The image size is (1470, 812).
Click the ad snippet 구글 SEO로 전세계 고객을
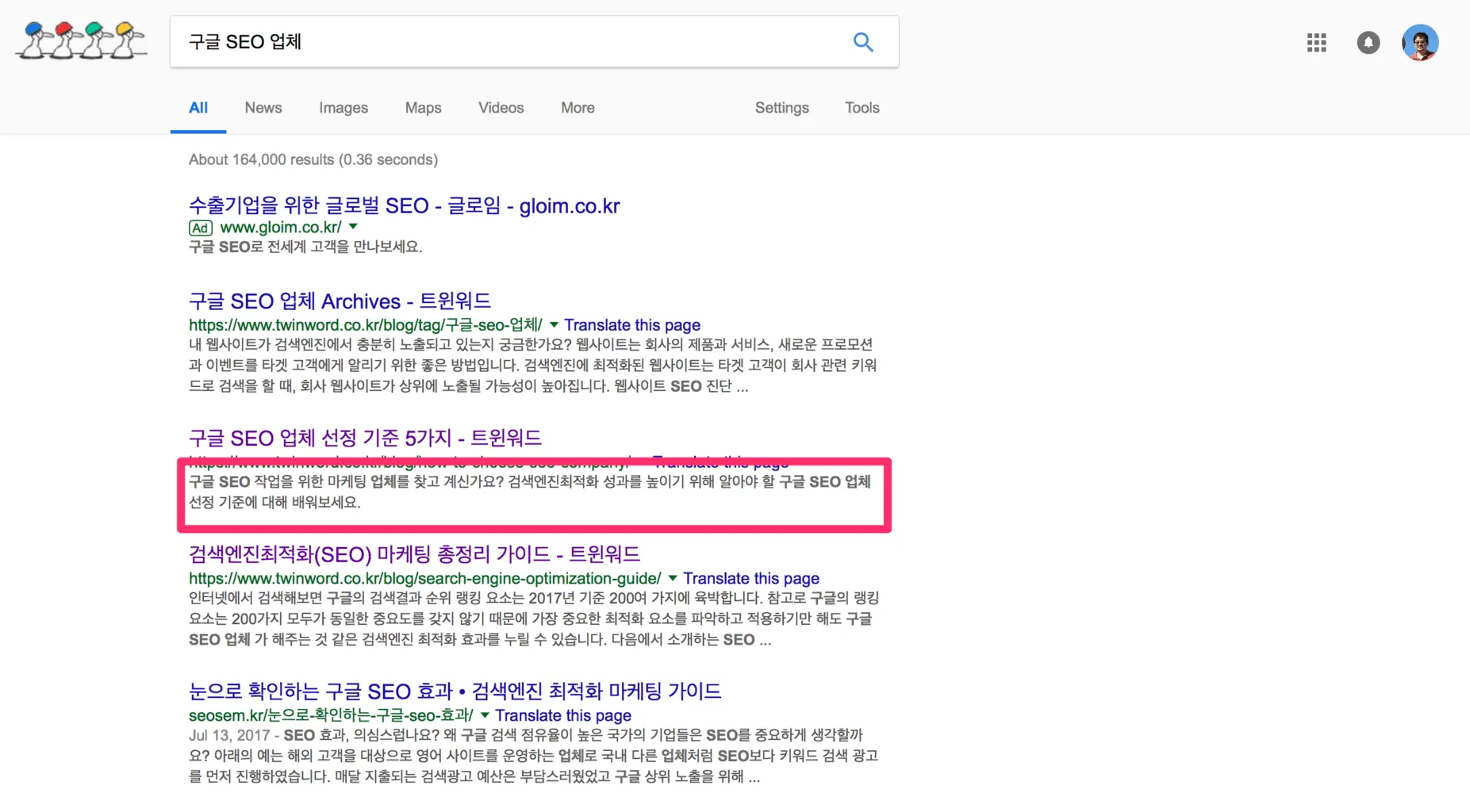tap(305, 247)
